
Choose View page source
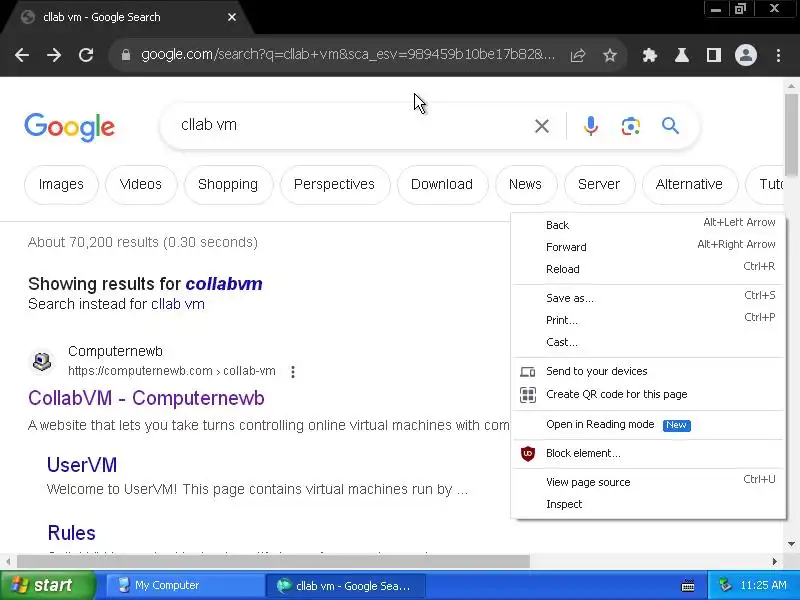click(648, 482)
